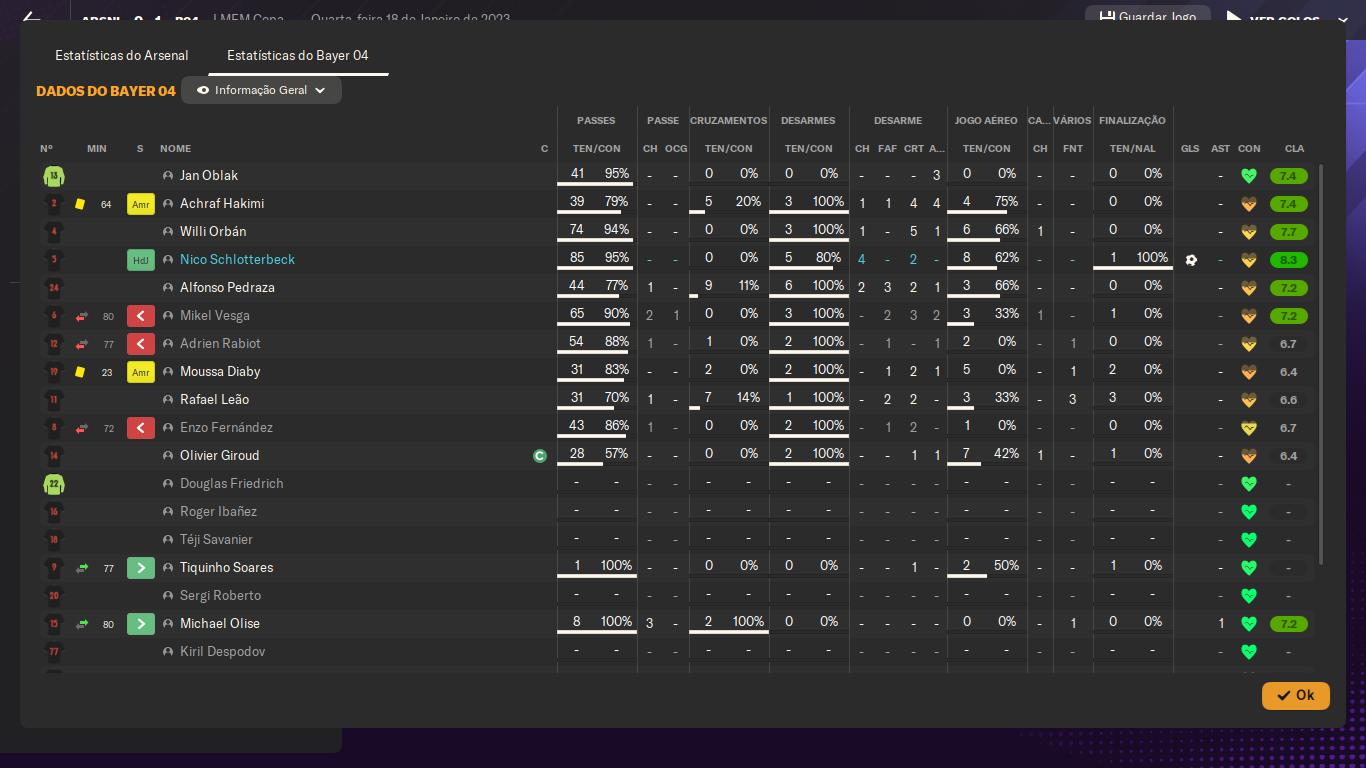This screenshot has height=768, width=1366.
Task: Open the Informação Geral view dropdown
Action: pos(262,90)
